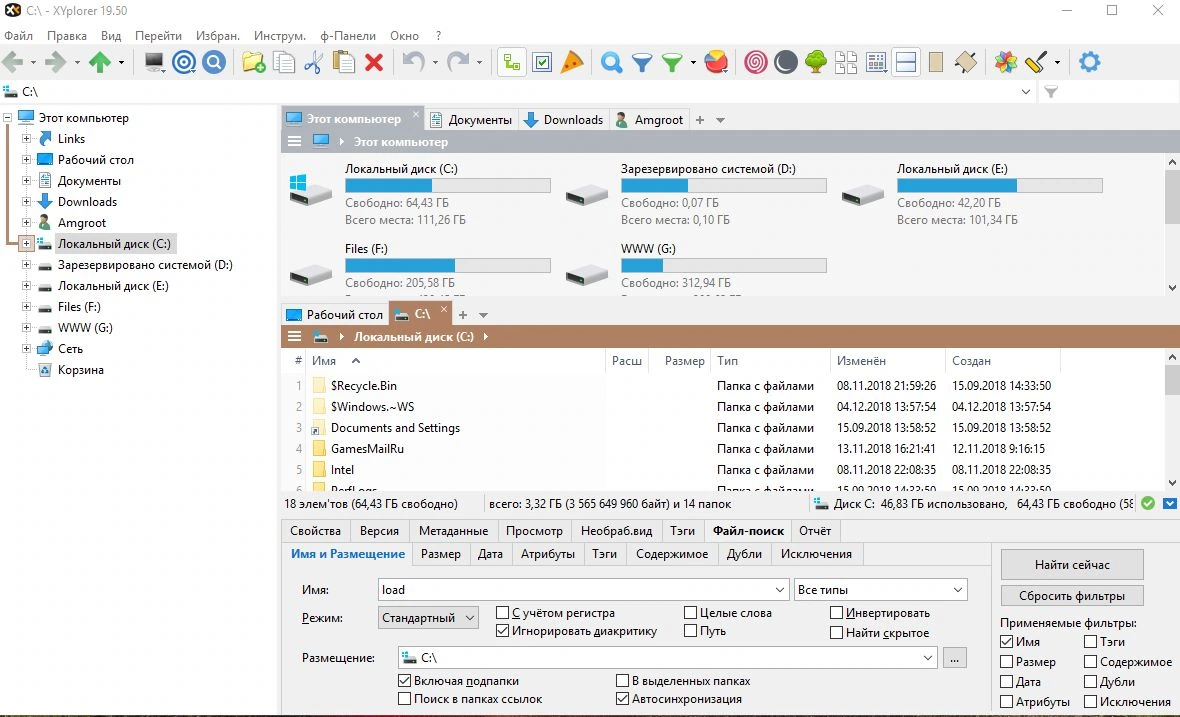Viewport: 1180px width, 717px height.
Task: Go up one folder with green arrow
Action: click(x=99, y=62)
